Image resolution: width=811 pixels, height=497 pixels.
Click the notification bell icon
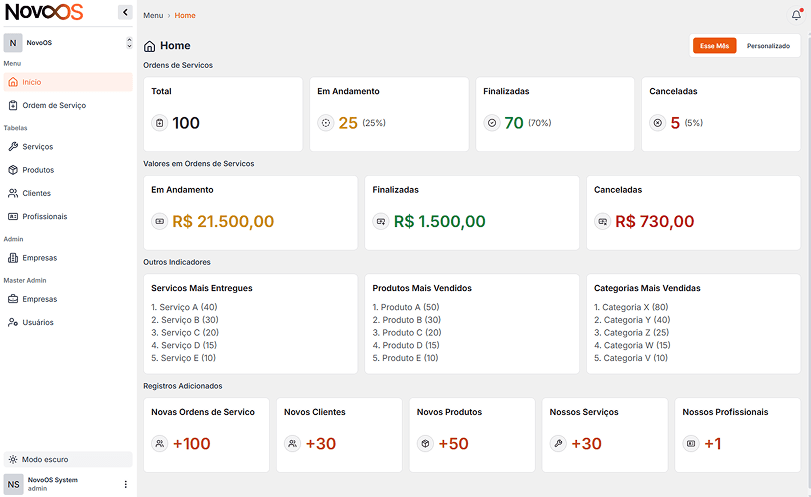tap(796, 15)
